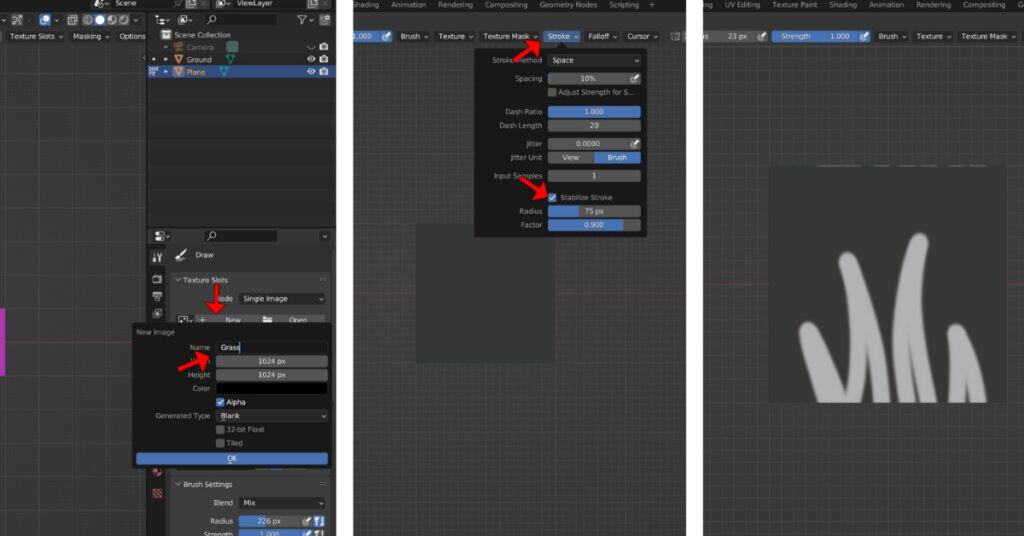Screen dimensions: 1024x536
Task: Click the New texture button
Action: click(x=228, y=320)
